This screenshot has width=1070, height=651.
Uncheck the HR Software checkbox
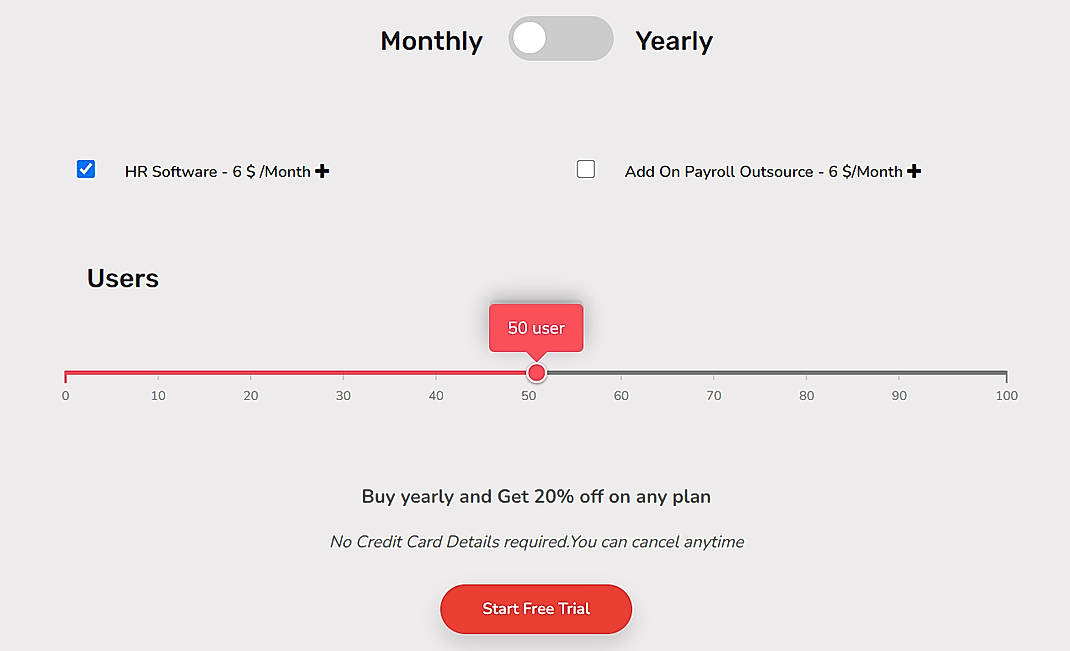(x=86, y=169)
